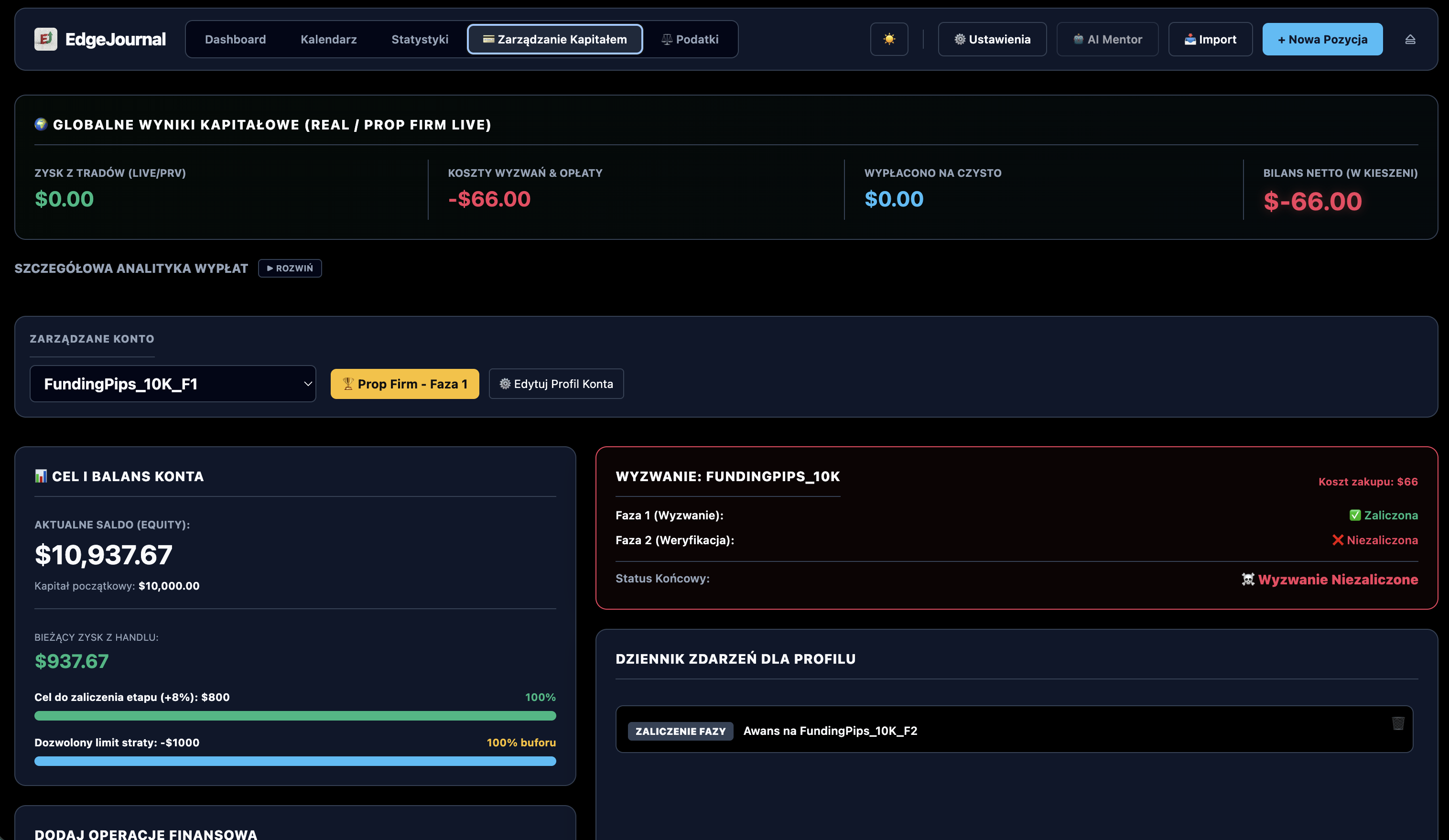Click the $937.67 current profit value
The height and width of the screenshot is (840, 1449).
(x=71, y=661)
